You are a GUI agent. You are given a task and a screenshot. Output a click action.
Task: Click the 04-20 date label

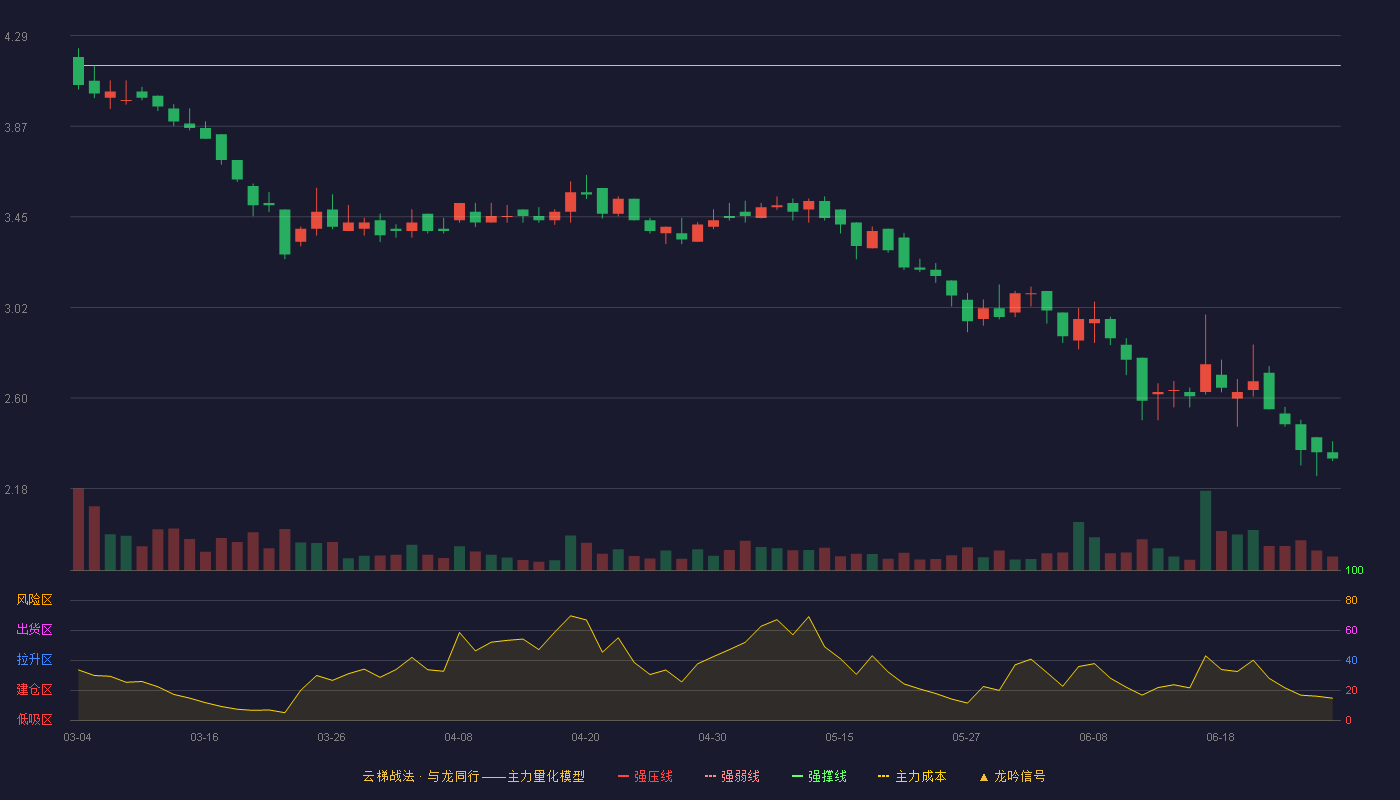[585, 737]
